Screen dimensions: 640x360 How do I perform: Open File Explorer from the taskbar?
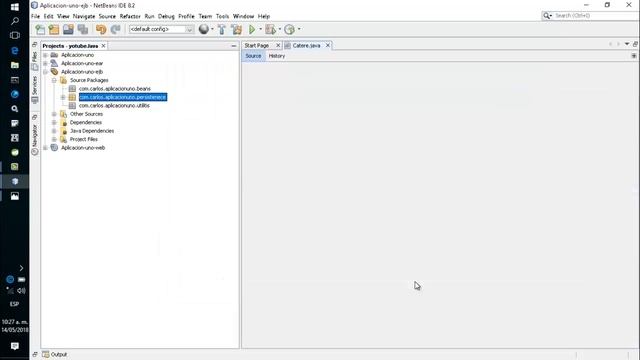click(x=15, y=65)
